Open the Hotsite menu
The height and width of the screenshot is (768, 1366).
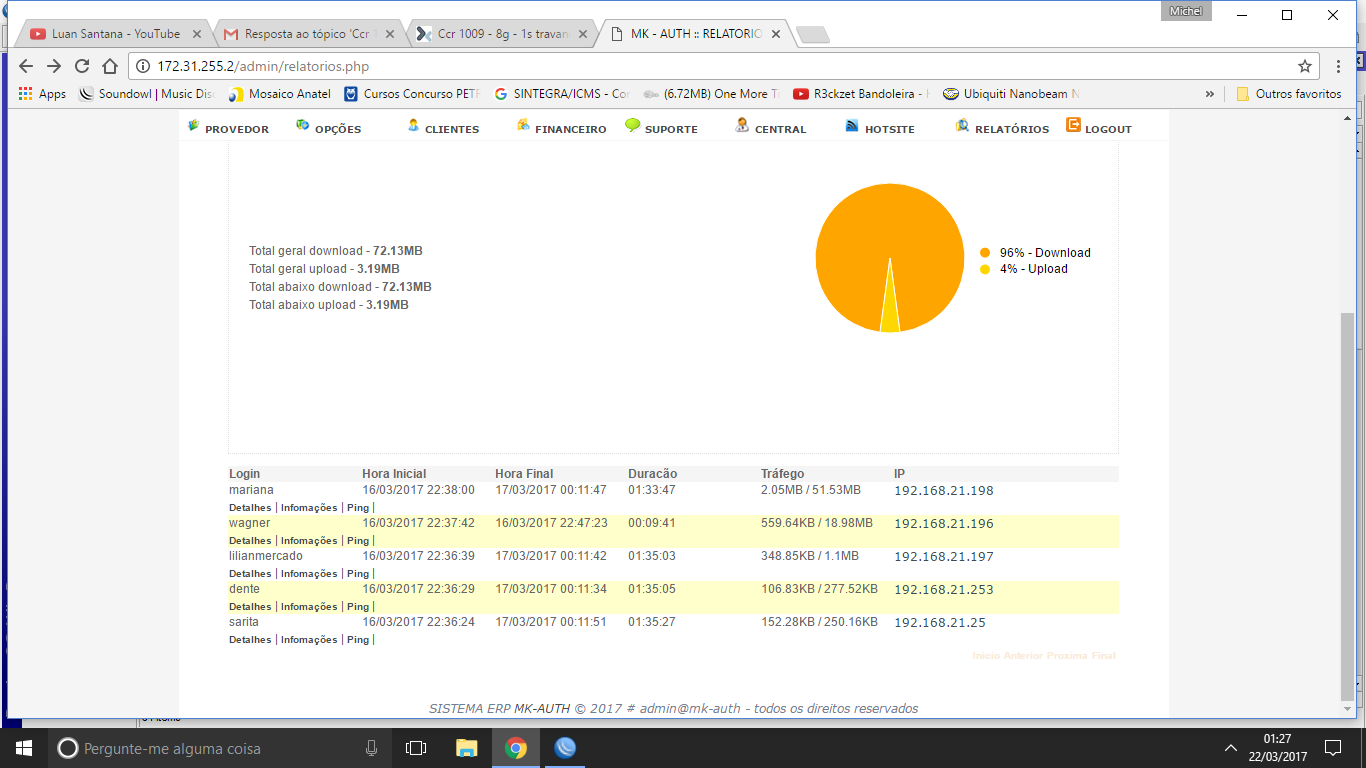tap(880, 128)
